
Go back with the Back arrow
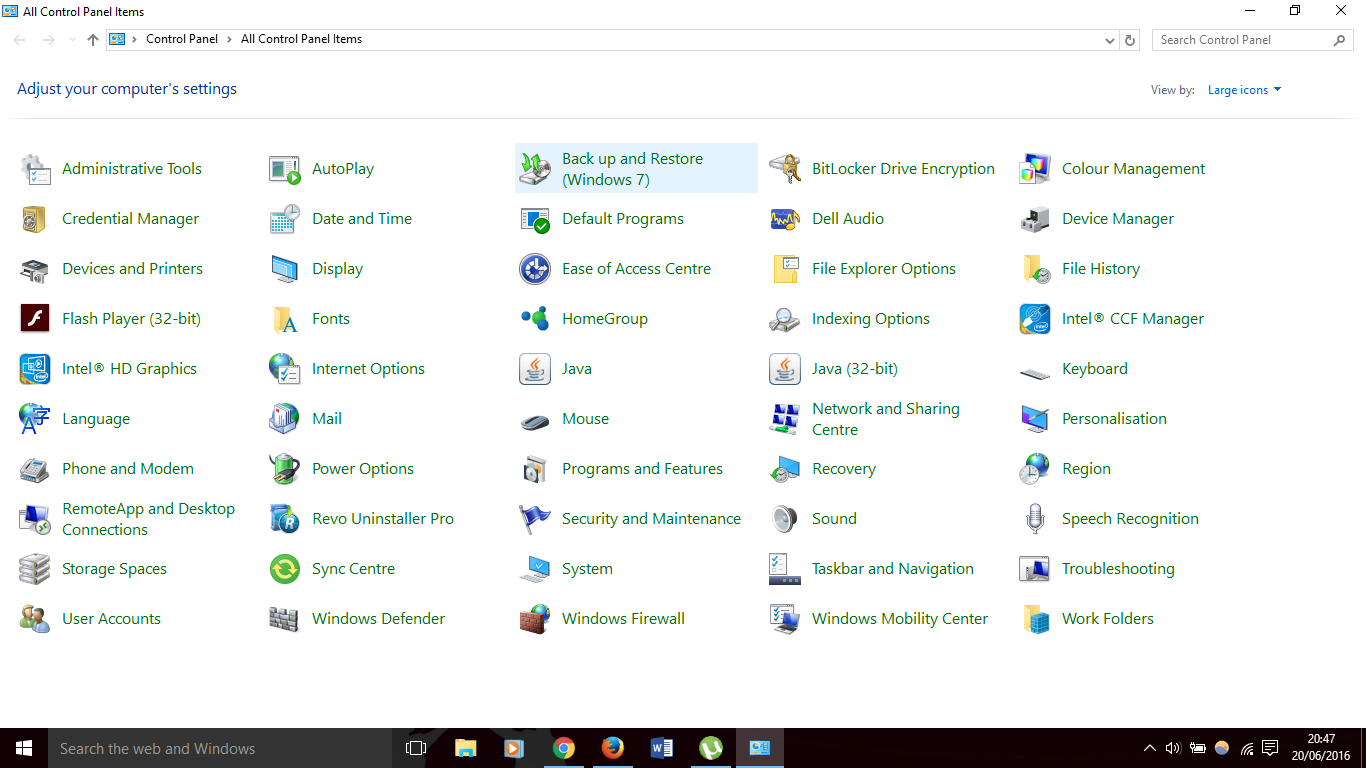[20, 40]
